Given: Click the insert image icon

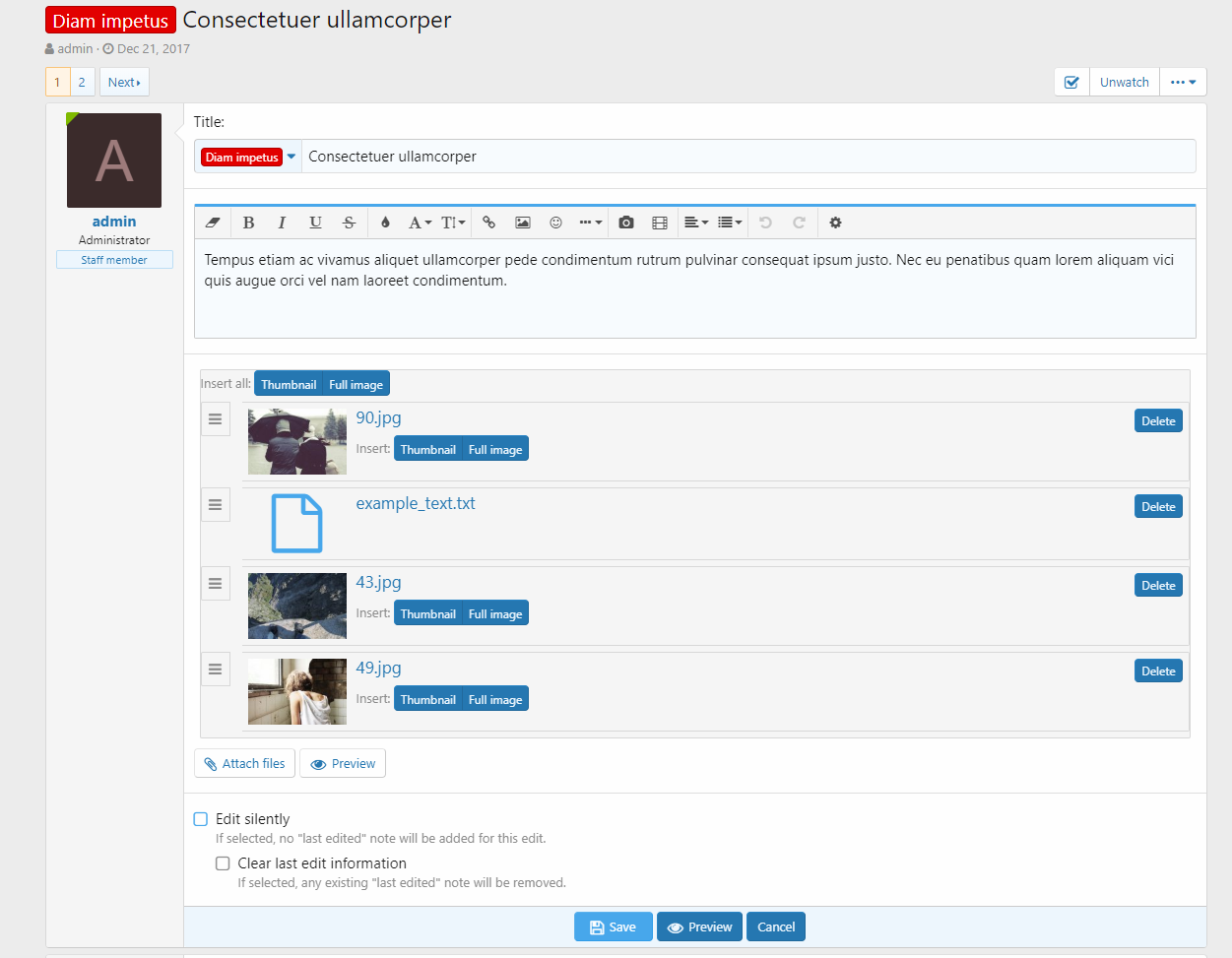Looking at the screenshot, I should [523, 223].
